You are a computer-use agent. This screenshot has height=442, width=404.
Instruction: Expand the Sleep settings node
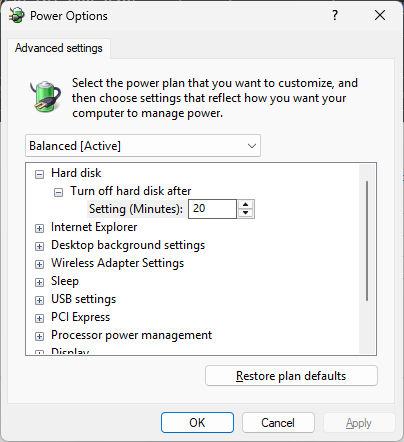39,282
